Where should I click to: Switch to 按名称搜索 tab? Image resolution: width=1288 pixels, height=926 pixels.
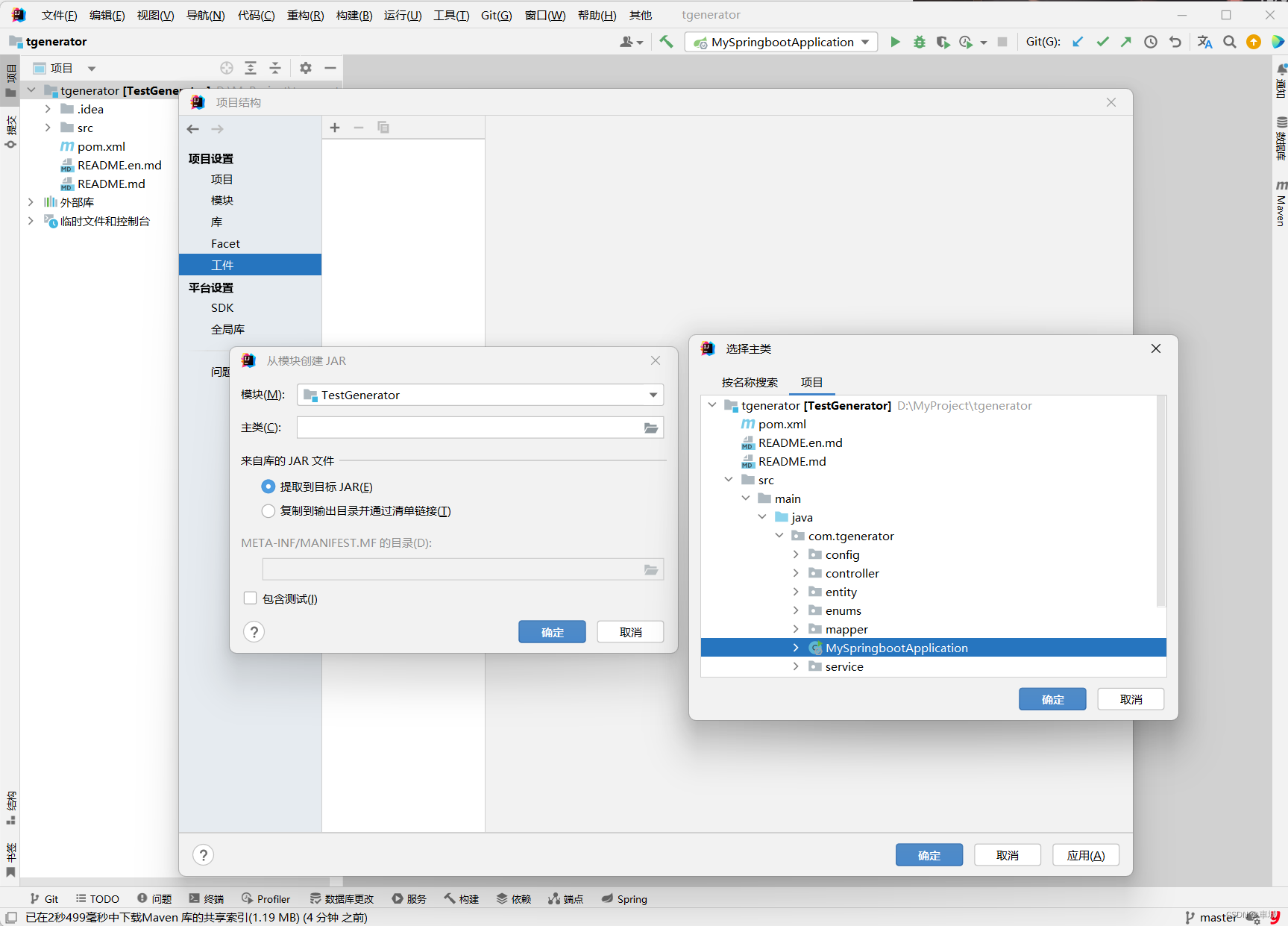pos(750,382)
